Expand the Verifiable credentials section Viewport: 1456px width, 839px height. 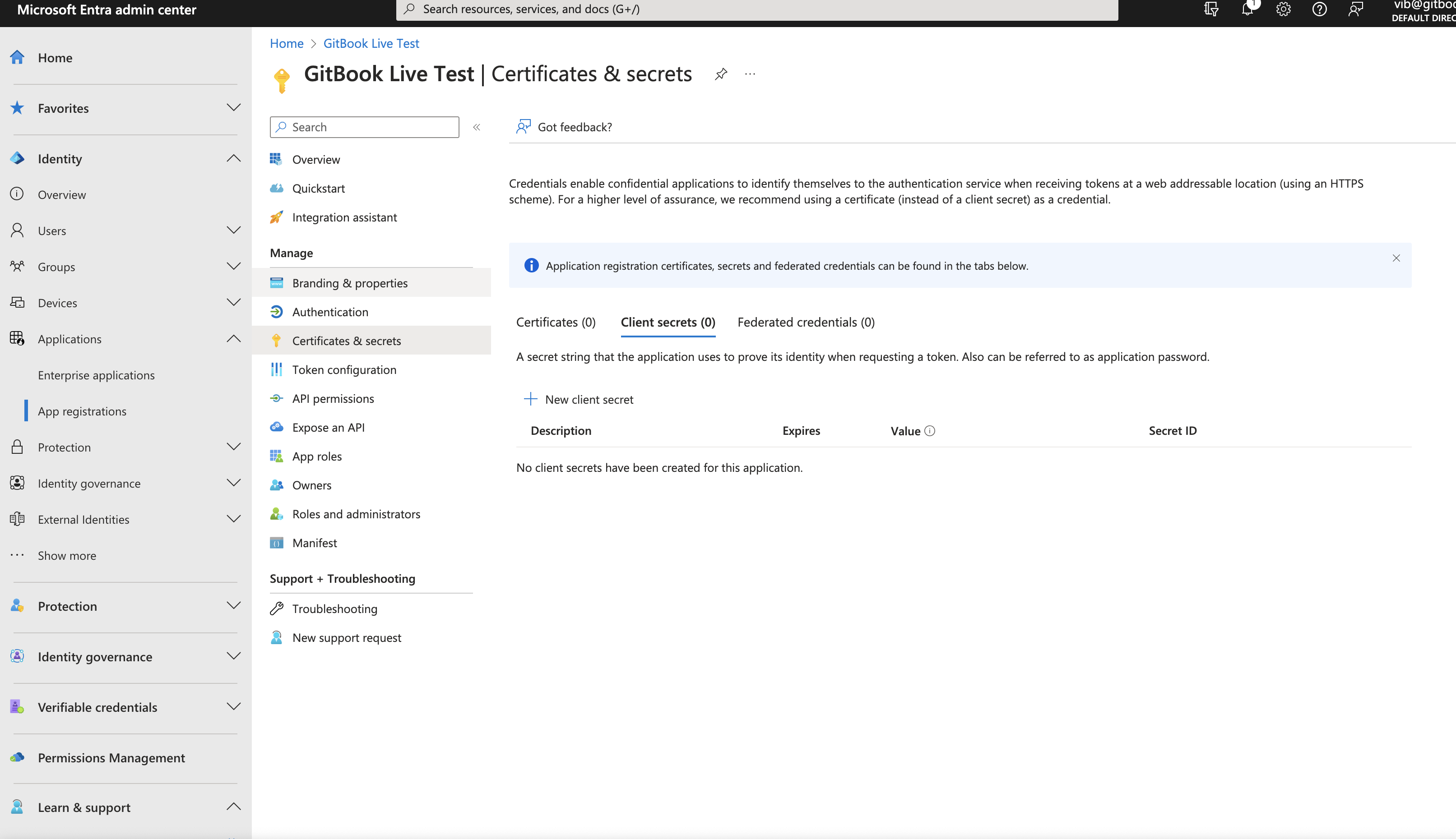pos(233,707)
